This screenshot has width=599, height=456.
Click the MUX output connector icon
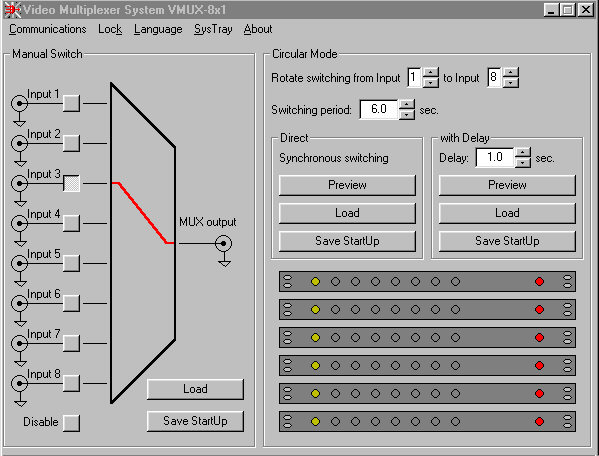pyautogui.click(x=223, y=243)
